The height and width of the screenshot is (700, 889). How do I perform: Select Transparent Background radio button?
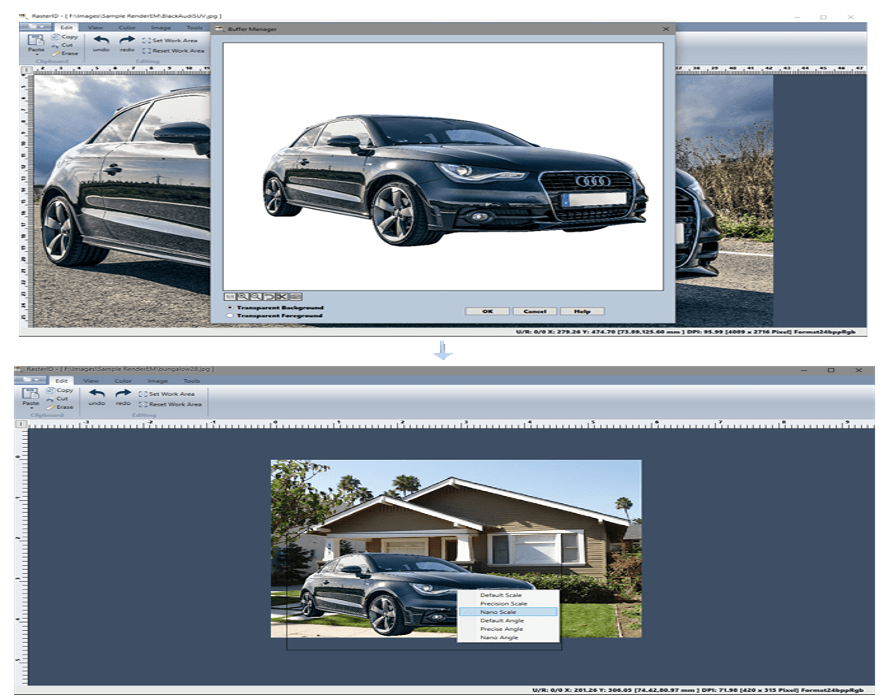click(230, 307)
